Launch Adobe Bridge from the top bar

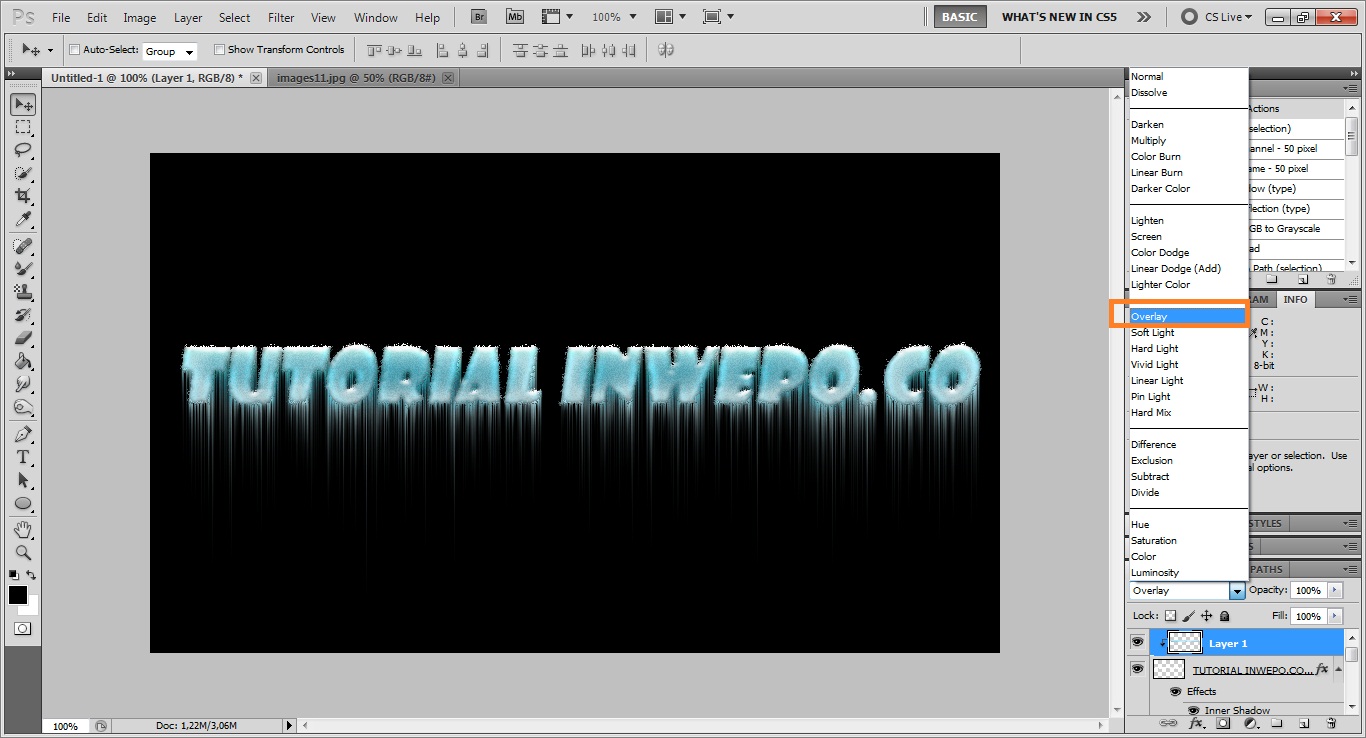pyautogui.click(x=479, y=17)
